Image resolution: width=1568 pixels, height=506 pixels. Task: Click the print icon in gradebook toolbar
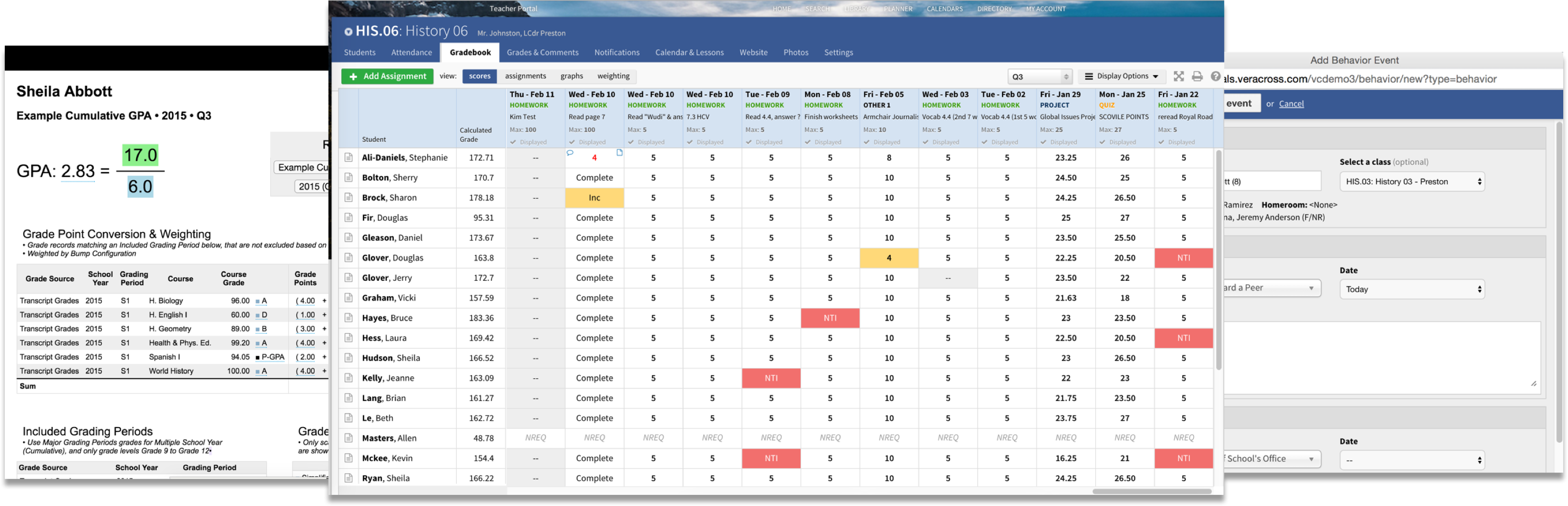tap(1197, 76)
